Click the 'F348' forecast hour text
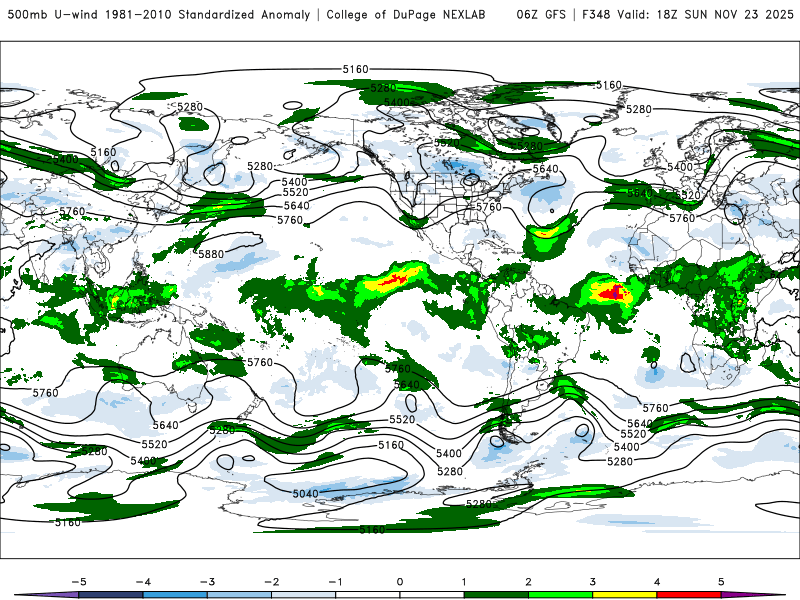 point(596,14)
